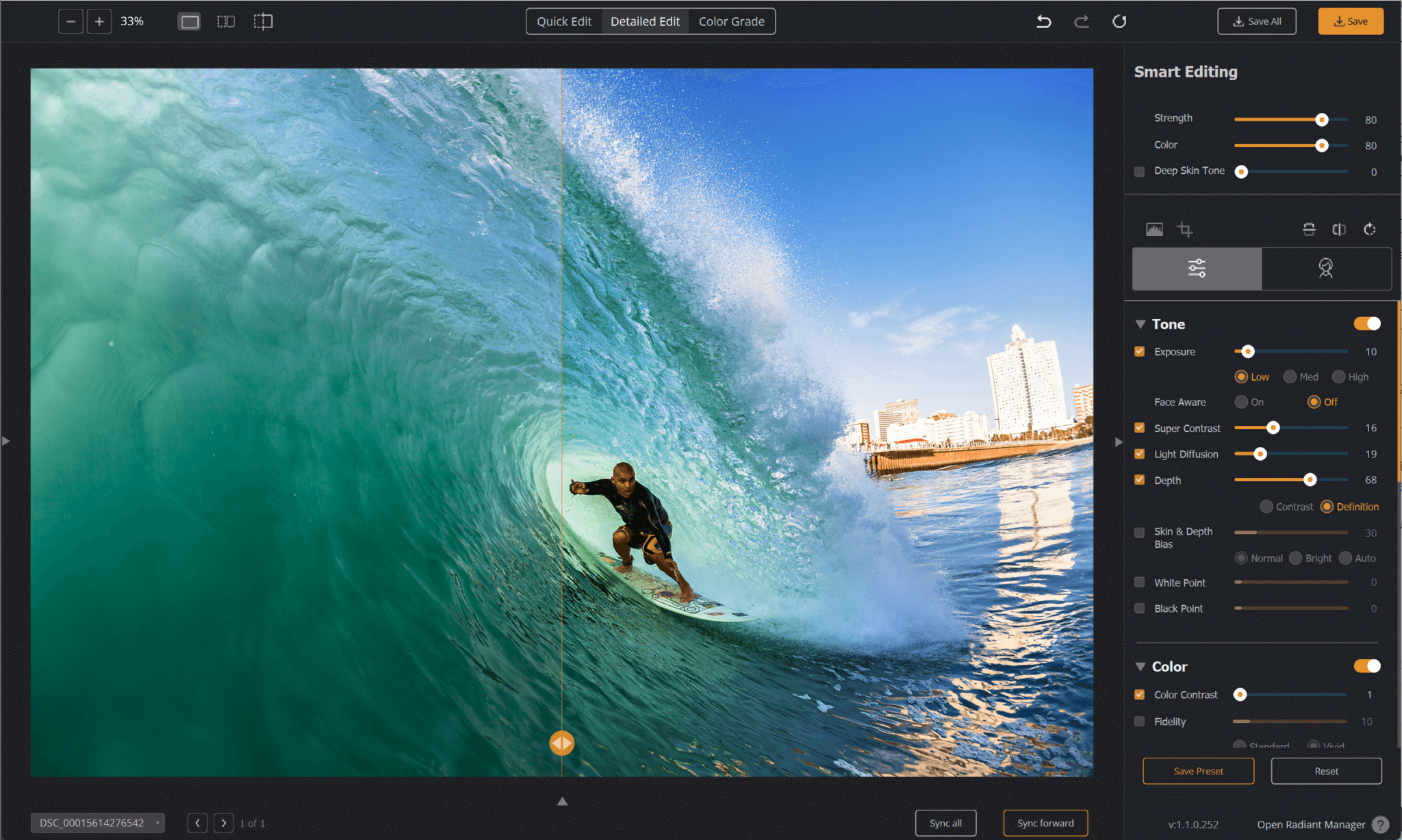The height and width of the screenshot is (840, 1402).
Task: Switch to the Color Grade tab
Action: [733, 20]
